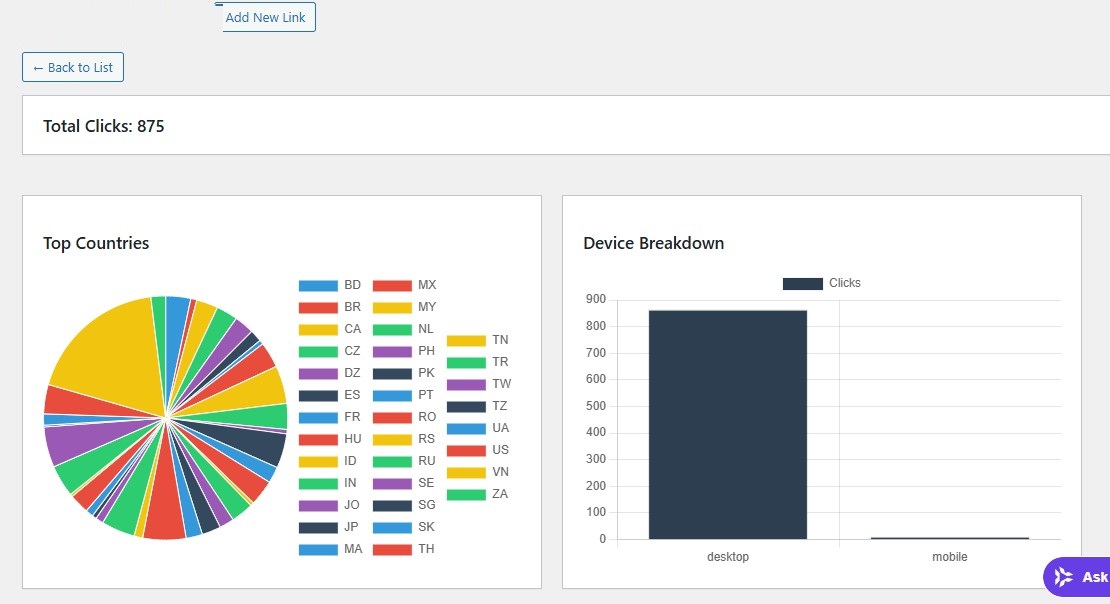Toggle the SG legend entry
This screenshot has height=604, width=1110.
coord(404,506)
